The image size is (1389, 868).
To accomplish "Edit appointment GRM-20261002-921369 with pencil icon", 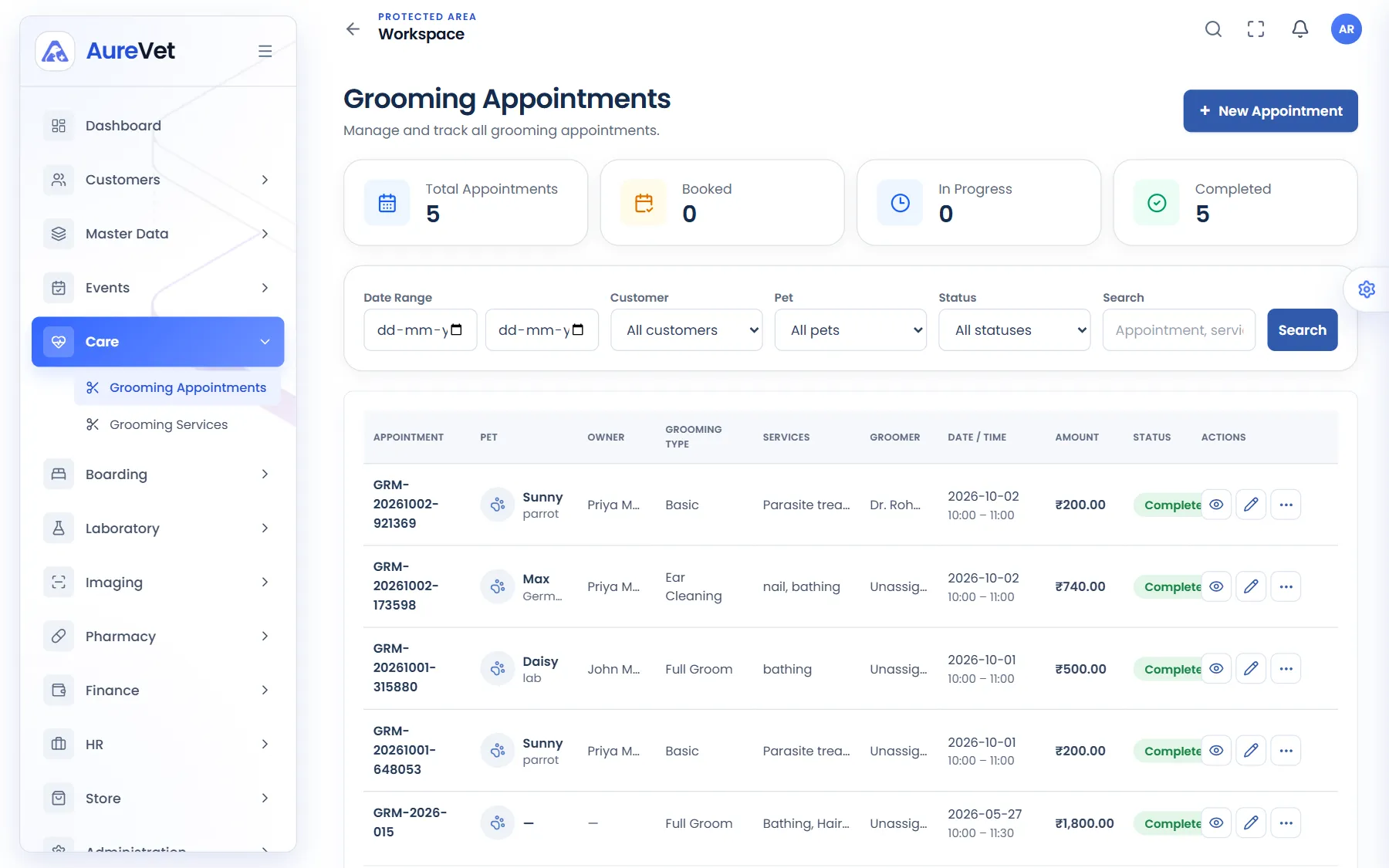I will (x=1251, y=505).
